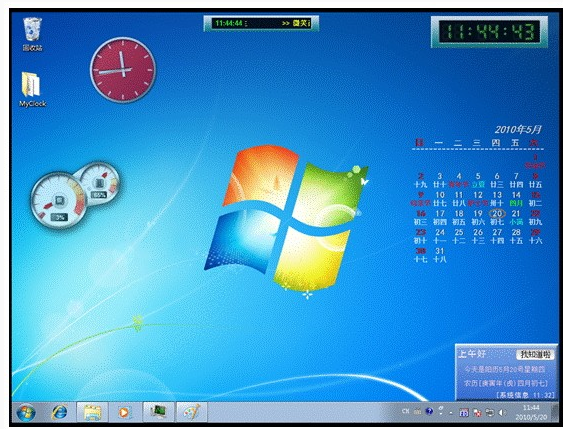Open the Recycle Bin desktop icon
Viewport: 563px width, 429px height.
[x=32, y=34]
